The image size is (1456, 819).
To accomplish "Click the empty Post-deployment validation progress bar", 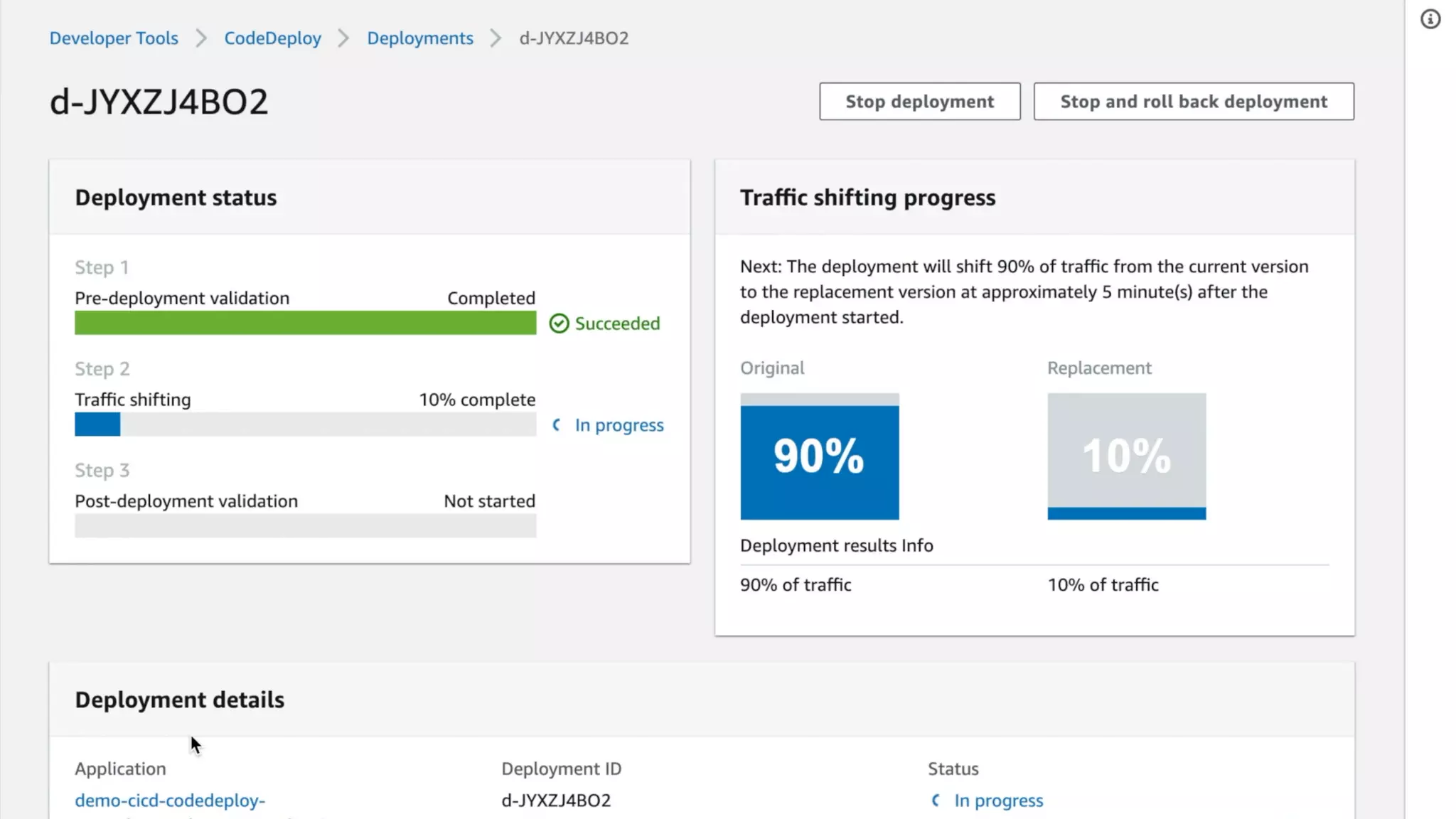I will (x=305, y=526).
